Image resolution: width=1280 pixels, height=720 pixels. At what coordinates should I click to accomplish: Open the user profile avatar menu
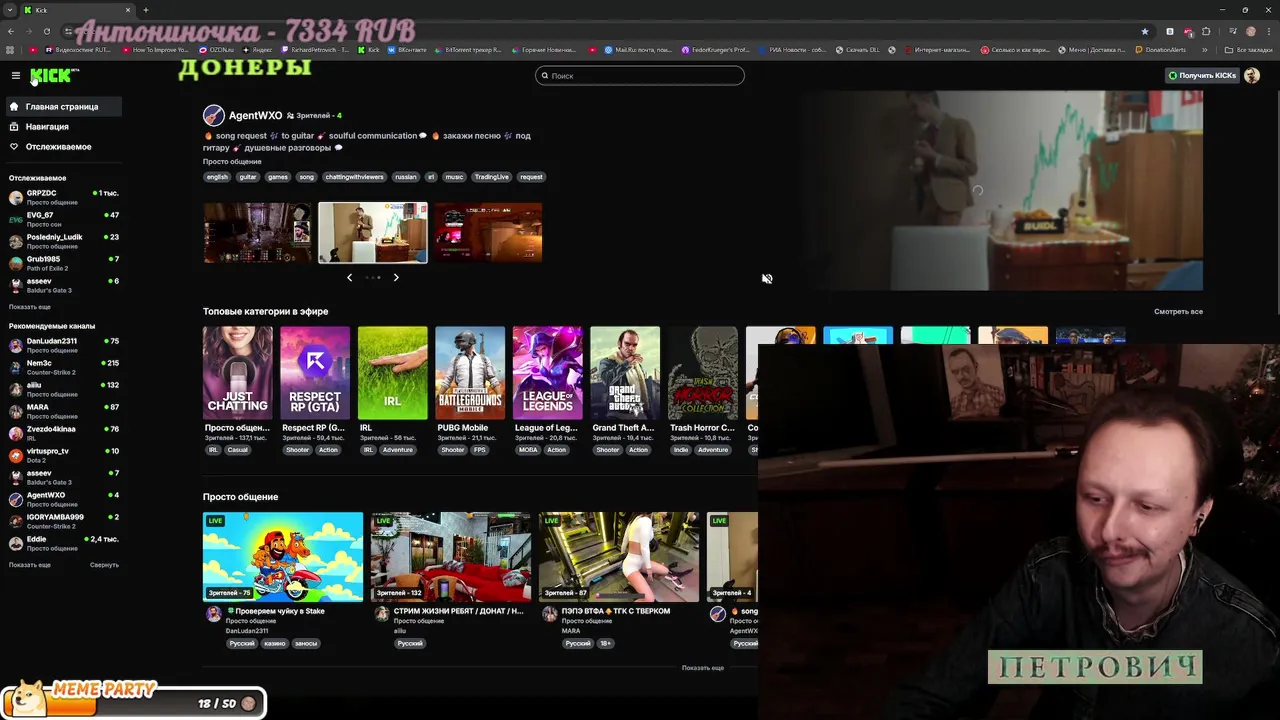(1252, 76)
